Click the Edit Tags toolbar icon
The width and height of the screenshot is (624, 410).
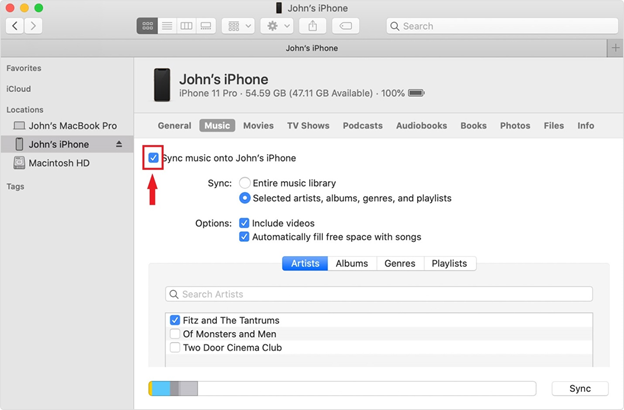point(345,26)
